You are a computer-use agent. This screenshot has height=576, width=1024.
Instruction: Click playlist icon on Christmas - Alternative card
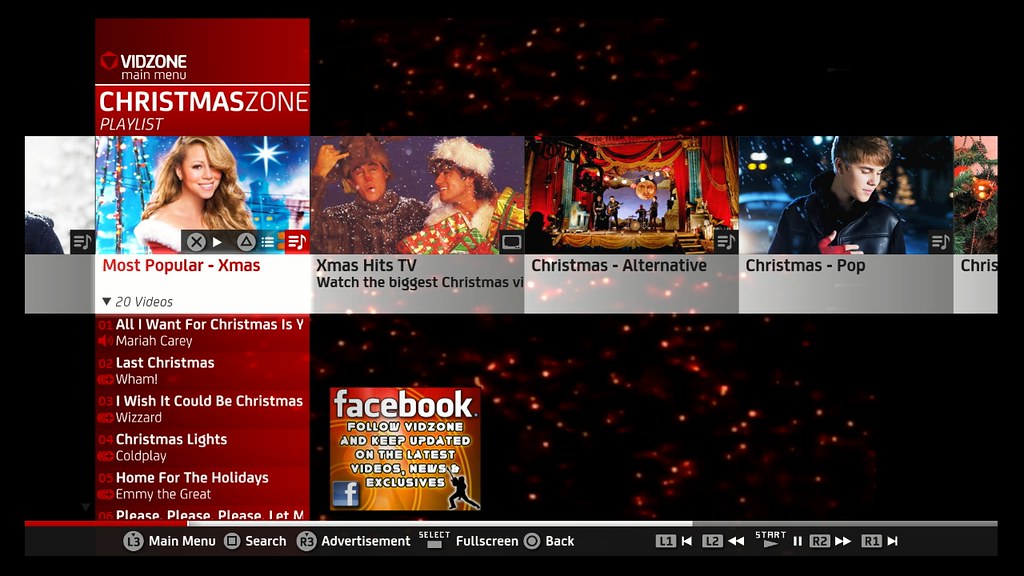(x=726, y=242)
